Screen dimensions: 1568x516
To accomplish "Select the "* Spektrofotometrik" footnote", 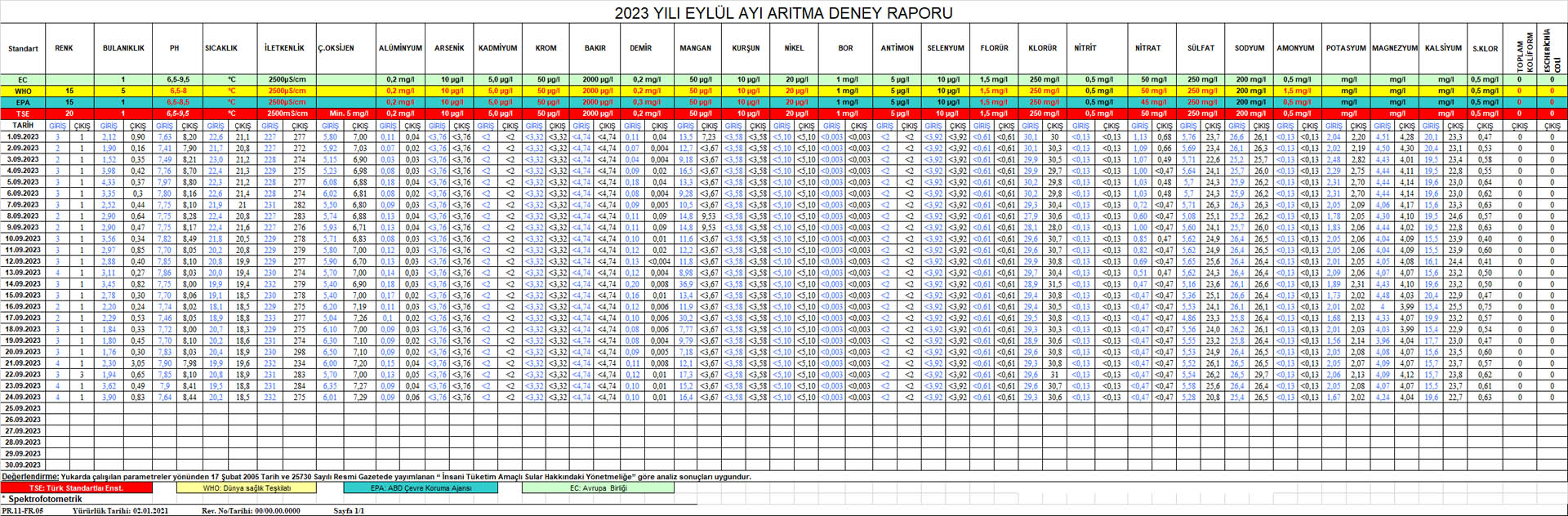I will pos(42,499).
